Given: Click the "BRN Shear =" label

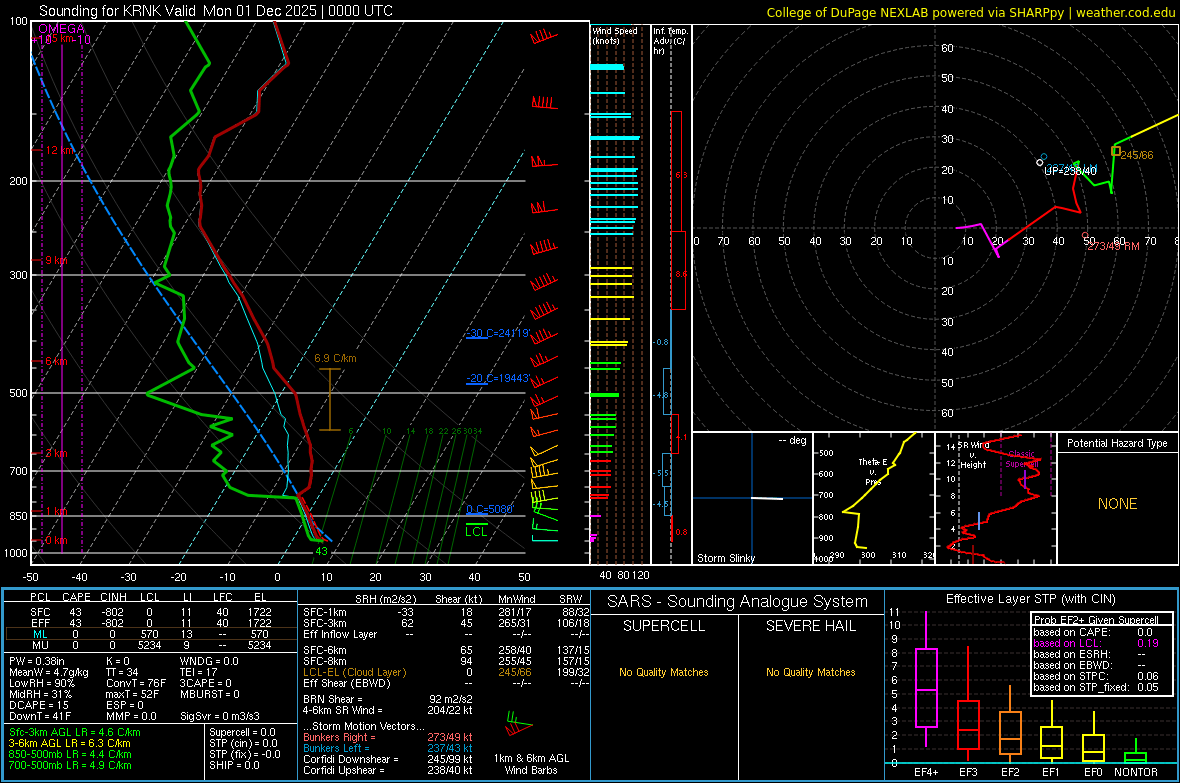Looking at the screenshot, I should point(333,699).
